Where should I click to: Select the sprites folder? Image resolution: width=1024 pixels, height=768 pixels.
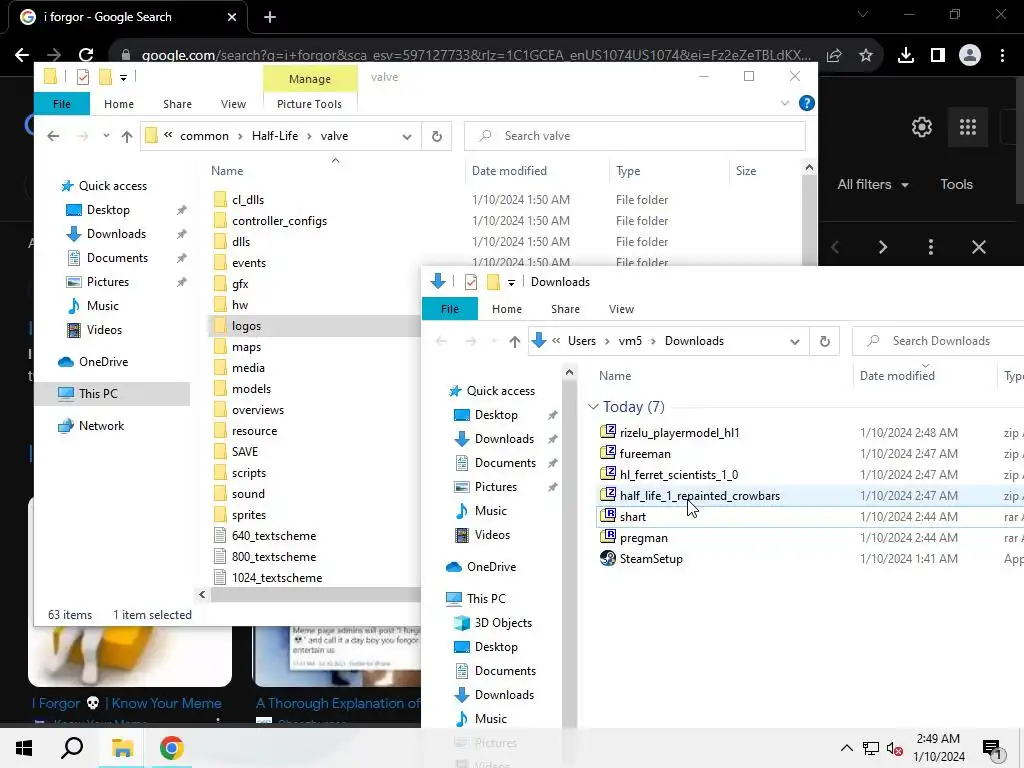249,515
